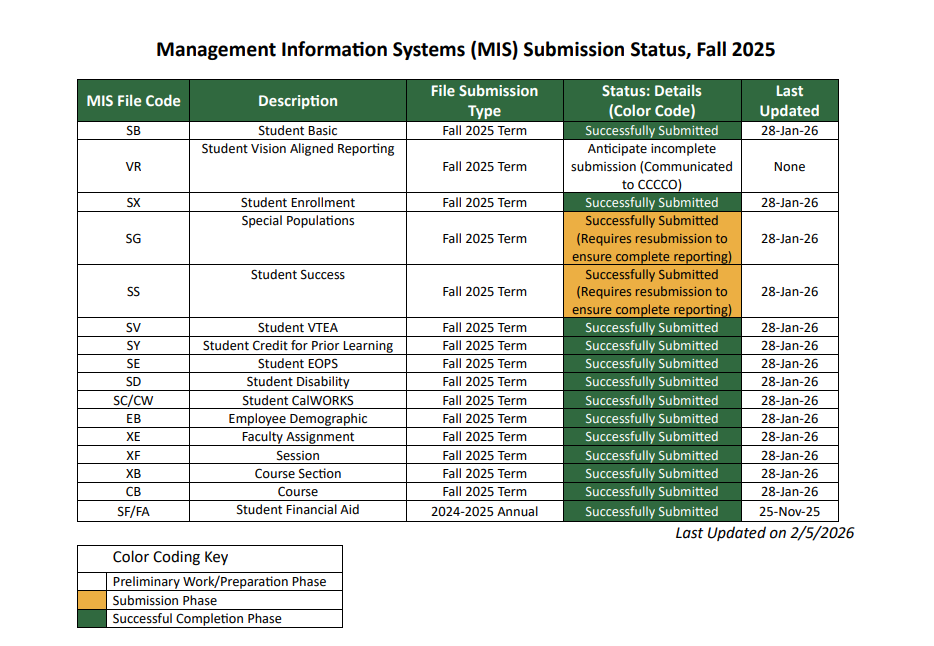Click the Status: Details column header

[x=651, y=100]
